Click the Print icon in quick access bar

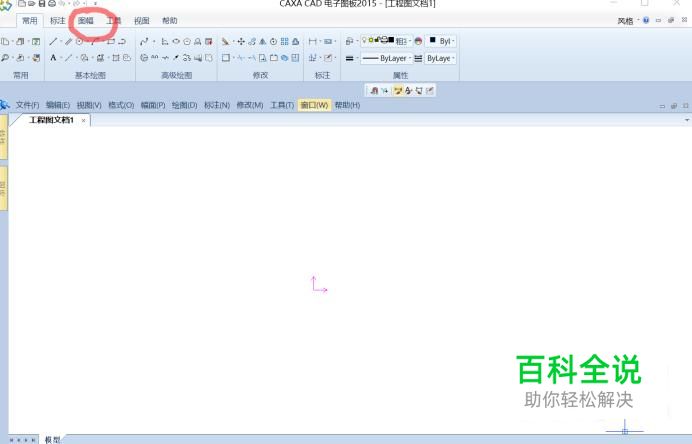(x=52, y=4)
